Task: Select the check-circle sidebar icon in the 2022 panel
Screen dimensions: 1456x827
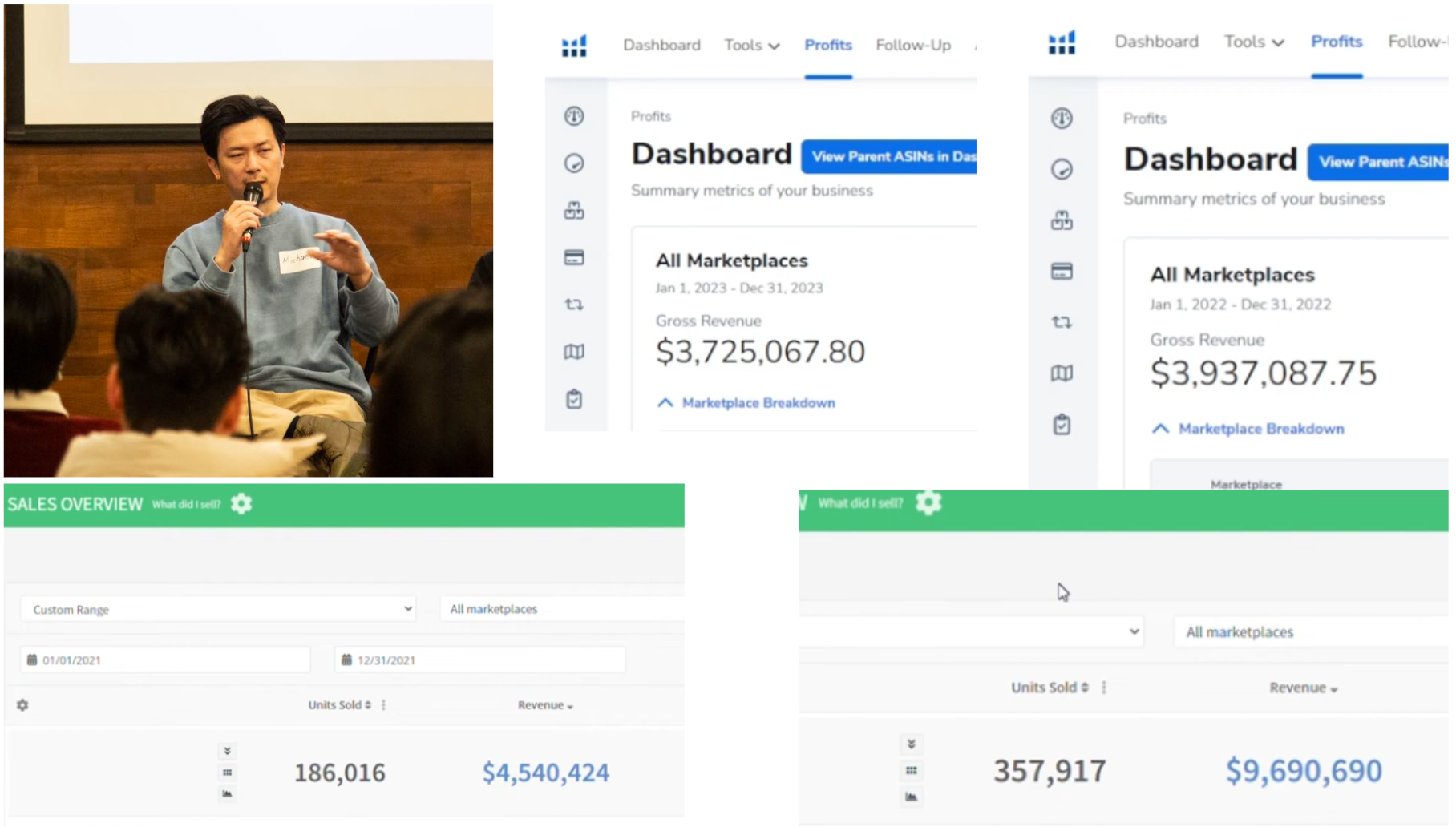Action: (1062, 169)
